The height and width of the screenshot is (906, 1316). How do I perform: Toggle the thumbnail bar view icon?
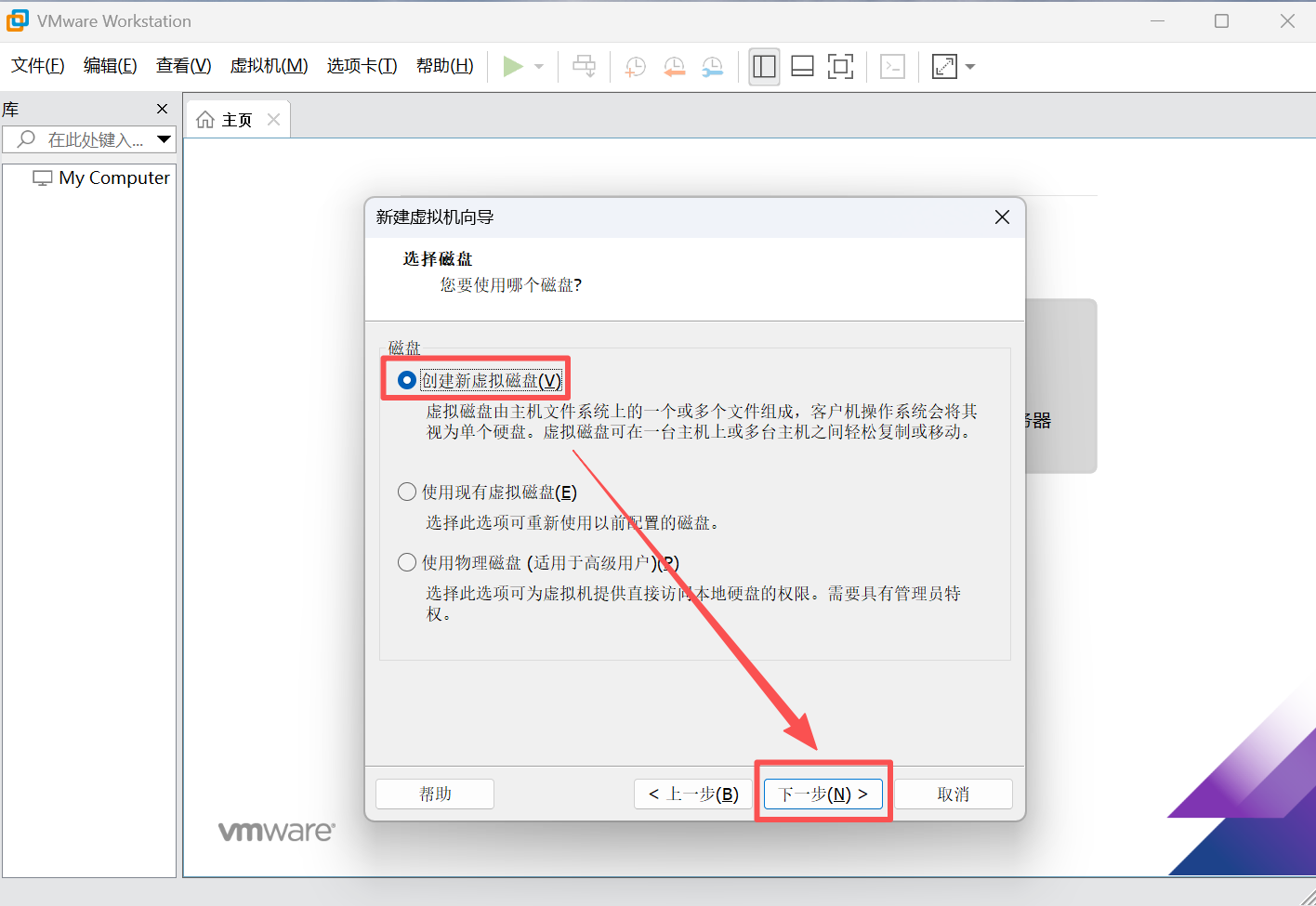802,66
